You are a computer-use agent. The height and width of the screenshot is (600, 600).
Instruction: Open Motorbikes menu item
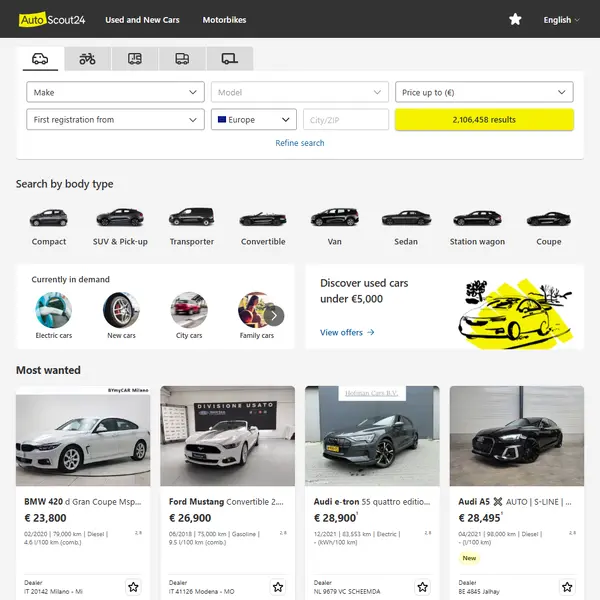pyautogui.click(x=224, y=20)
